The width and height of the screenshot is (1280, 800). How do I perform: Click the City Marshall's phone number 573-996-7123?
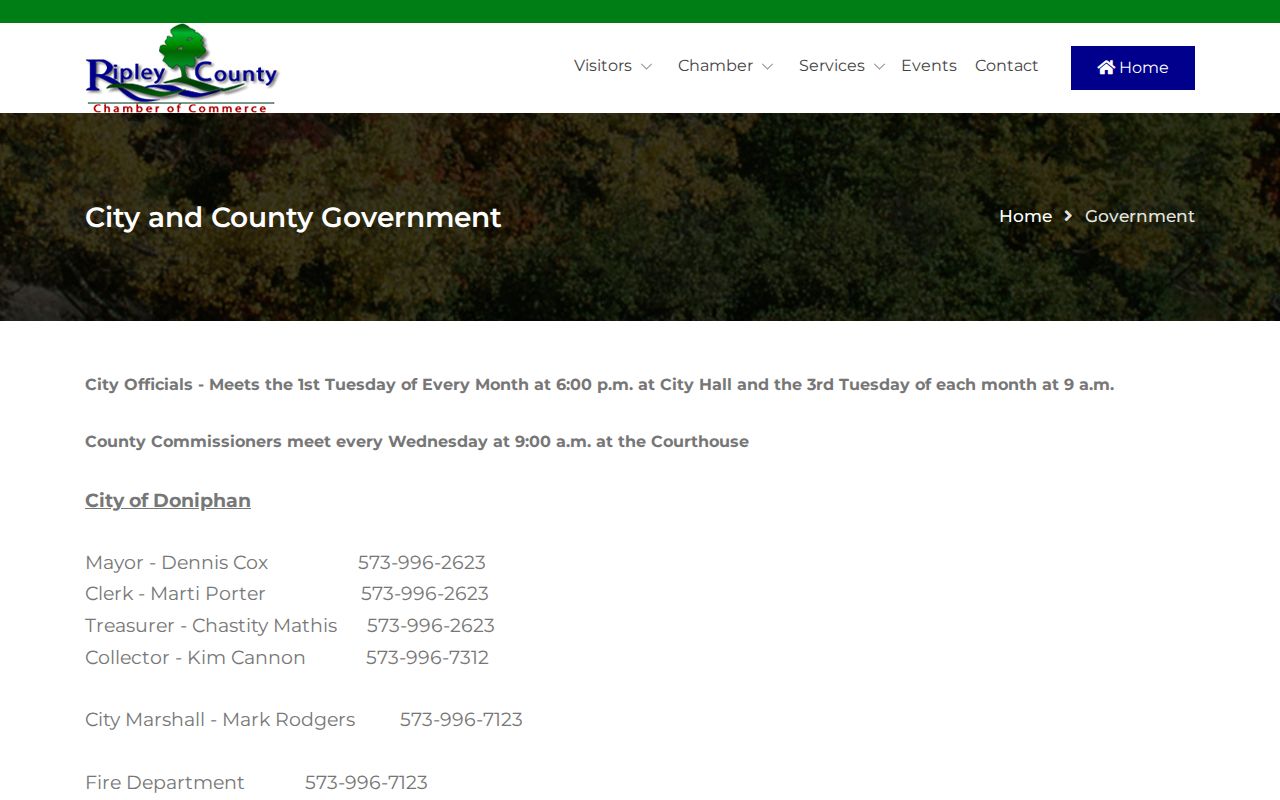(461, 719)
